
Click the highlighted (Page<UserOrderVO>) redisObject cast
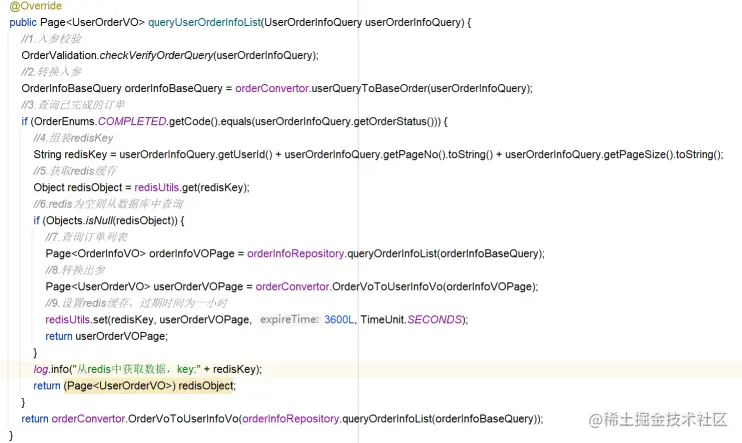(x=149, y=386)
